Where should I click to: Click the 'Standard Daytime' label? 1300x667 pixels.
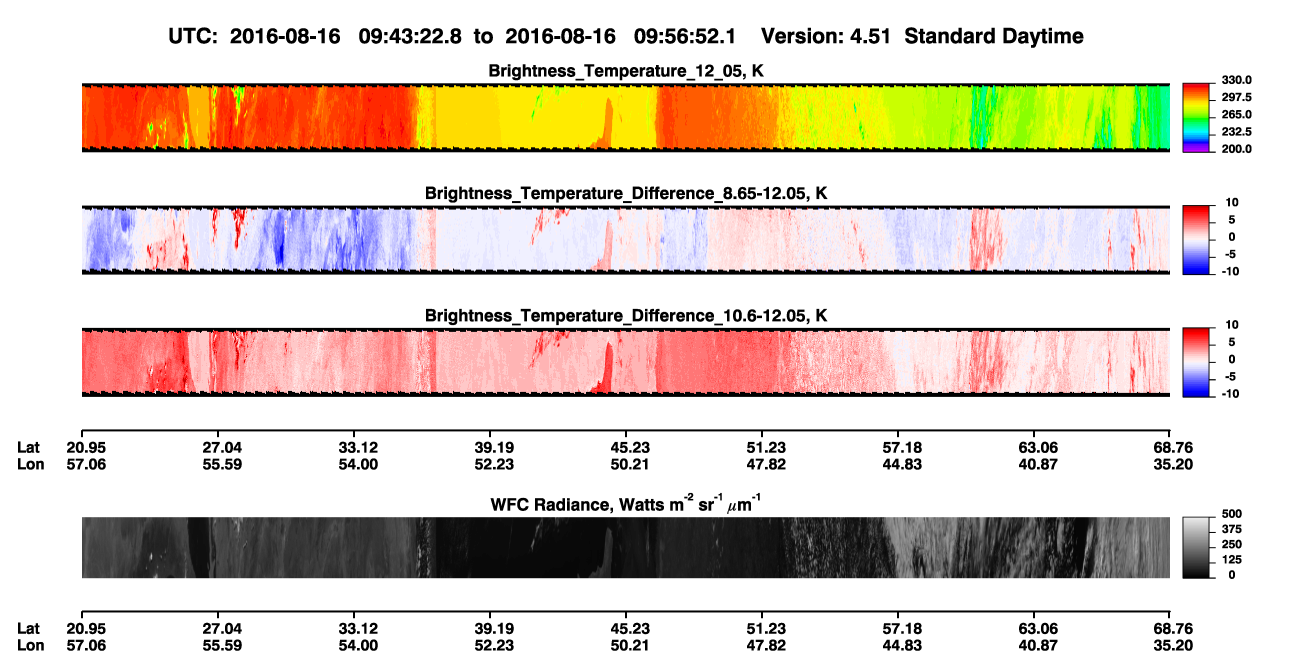click(993, 37)
